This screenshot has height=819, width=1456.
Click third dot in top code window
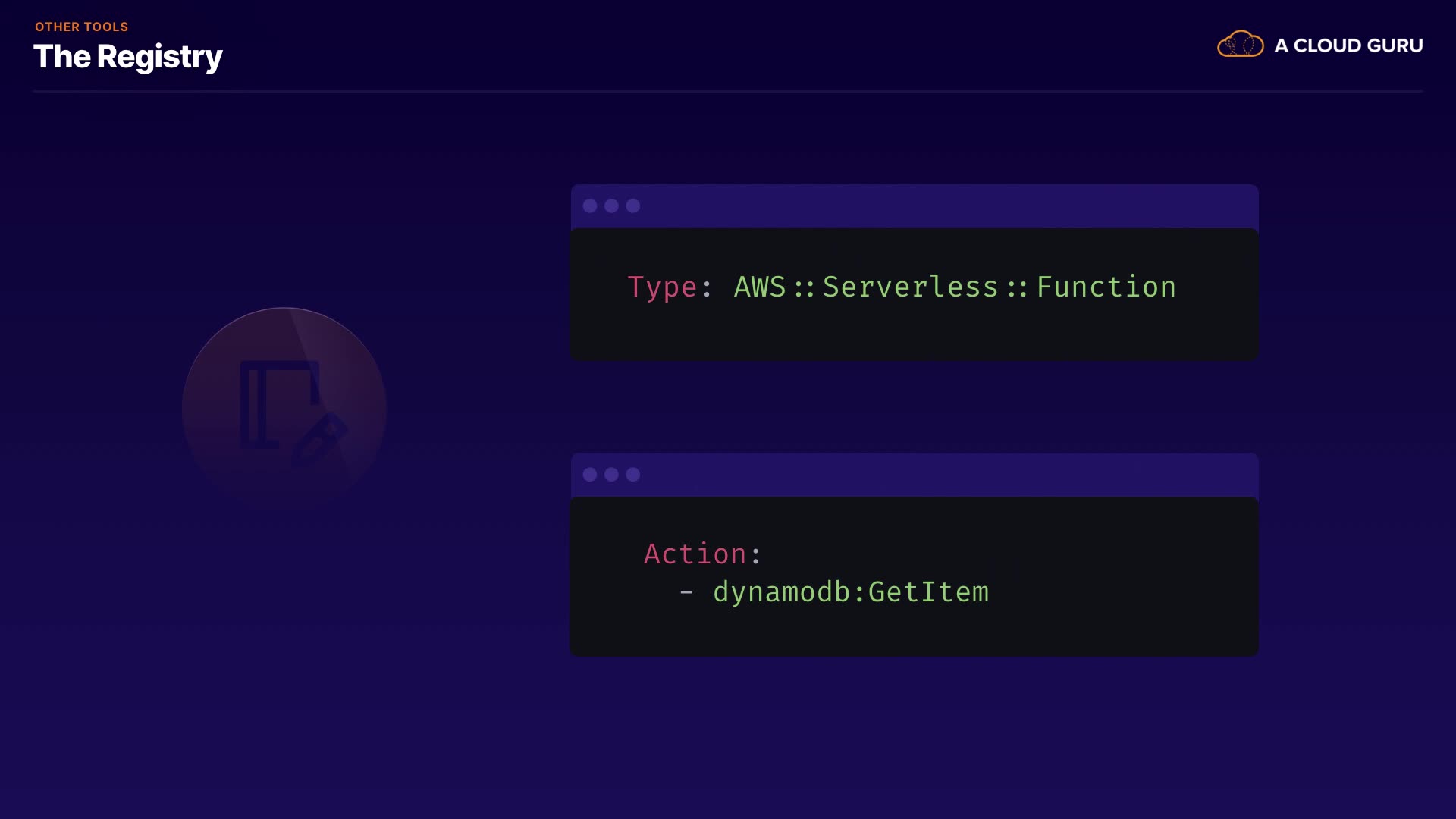[x=633, y=206]
